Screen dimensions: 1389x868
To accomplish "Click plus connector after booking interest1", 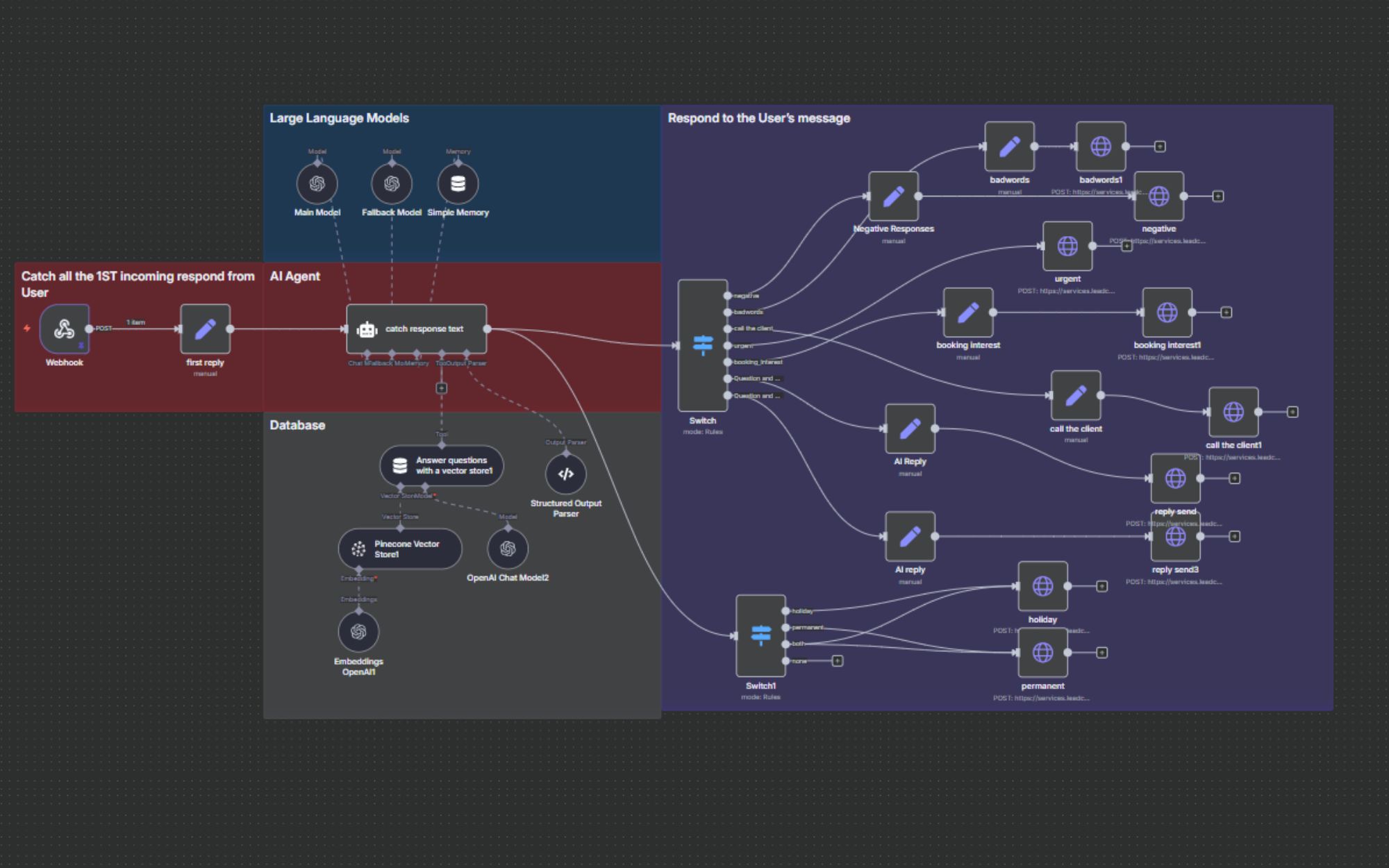I will click(x=1226, y=312).
